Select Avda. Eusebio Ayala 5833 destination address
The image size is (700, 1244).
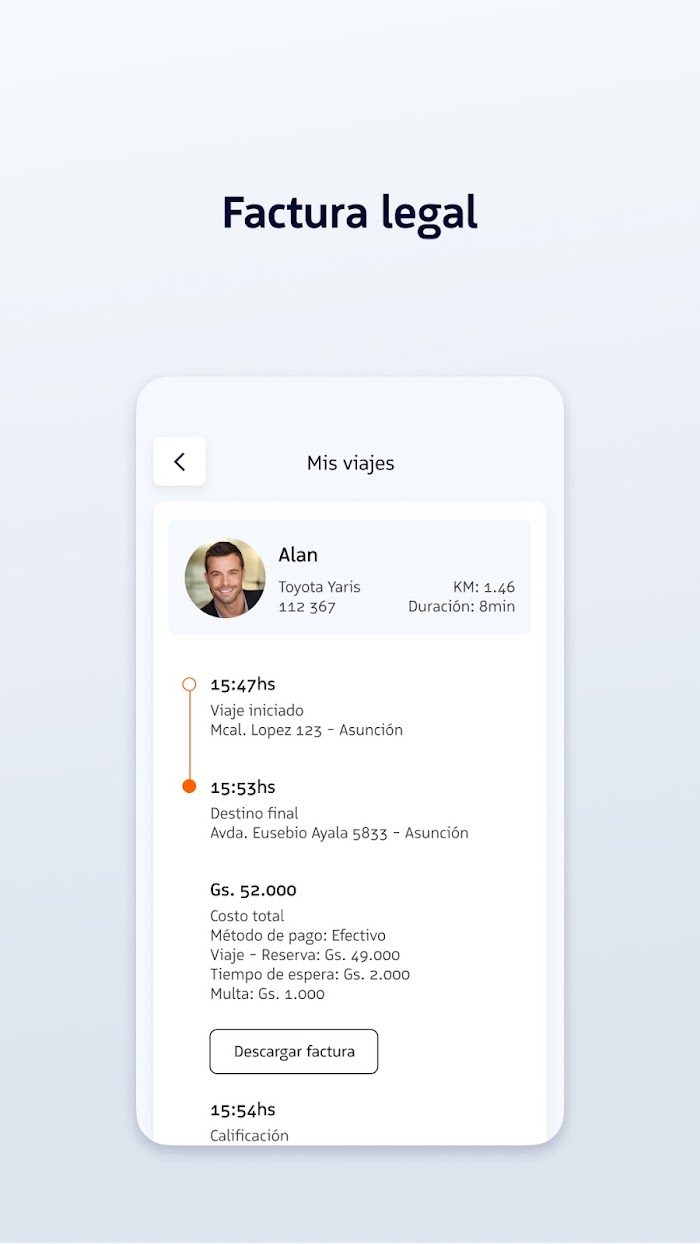pyautogui.click(x=339, y=833)
